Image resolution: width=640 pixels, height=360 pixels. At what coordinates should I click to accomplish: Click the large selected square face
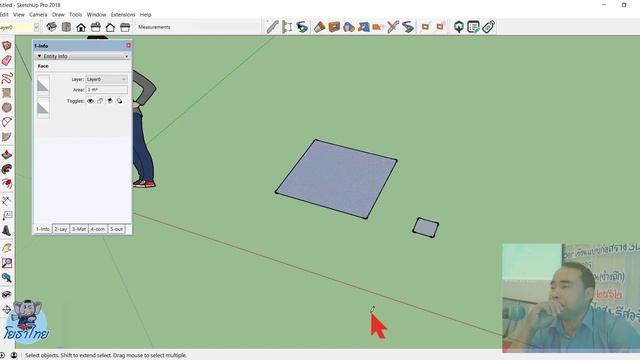coord(336,179)
